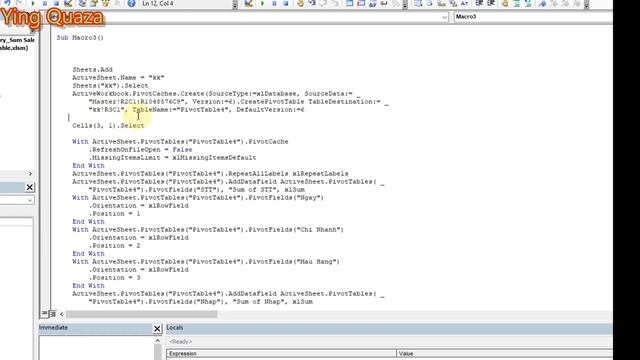Viewport: 640px width, 360px height.
Task: Uncomment Block the selected lines
Action: [528, 3]
